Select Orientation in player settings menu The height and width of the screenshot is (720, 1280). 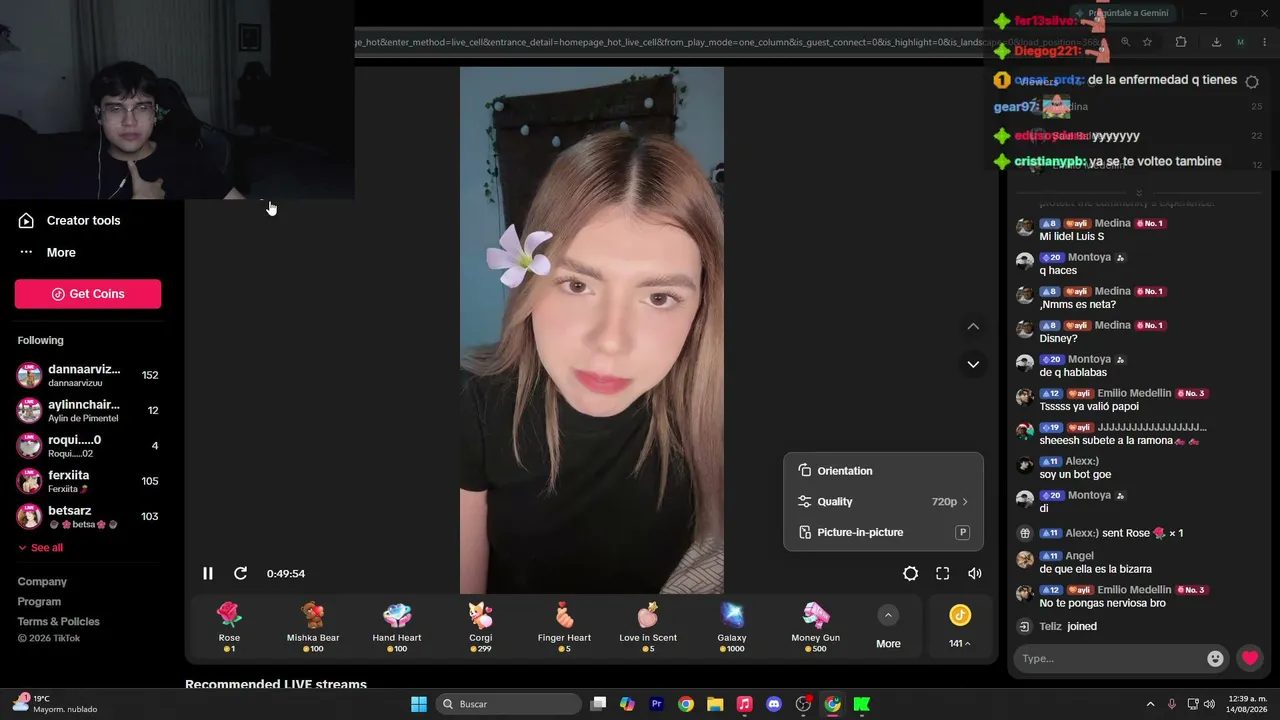click(x=883, y=471)
